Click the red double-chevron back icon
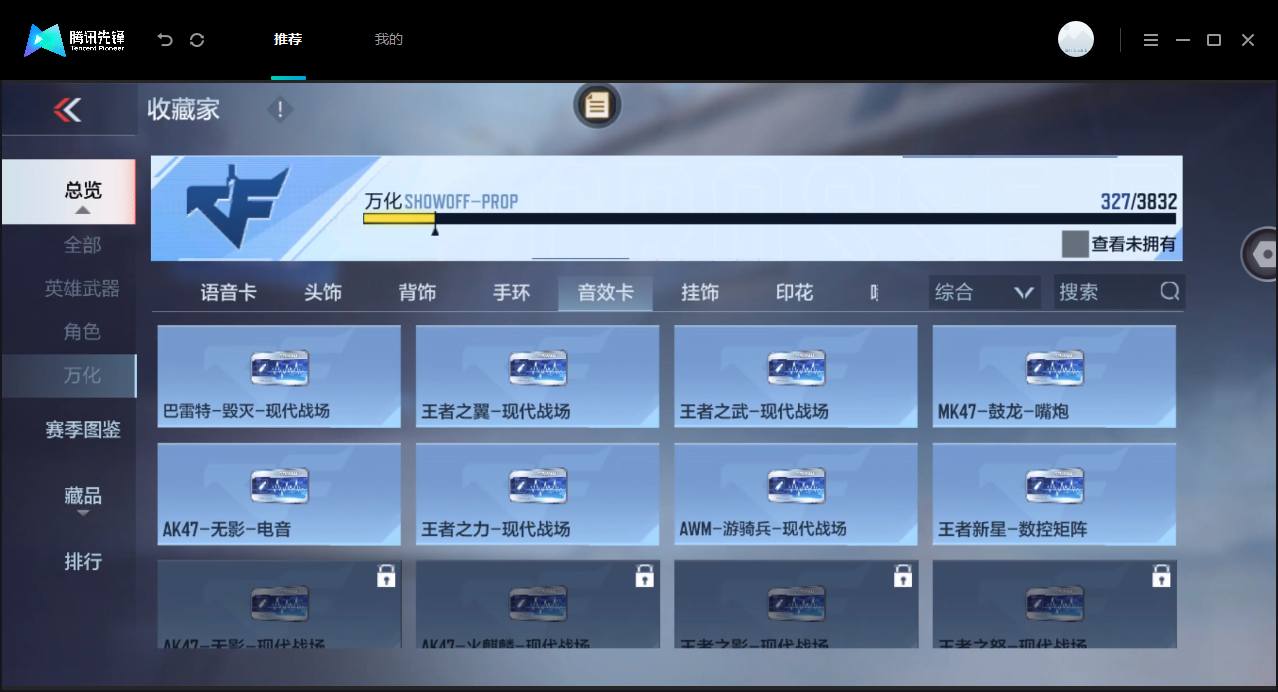The height and width of the screenshot is (692, 1278). pyautogui.click(x=68, y=109)
